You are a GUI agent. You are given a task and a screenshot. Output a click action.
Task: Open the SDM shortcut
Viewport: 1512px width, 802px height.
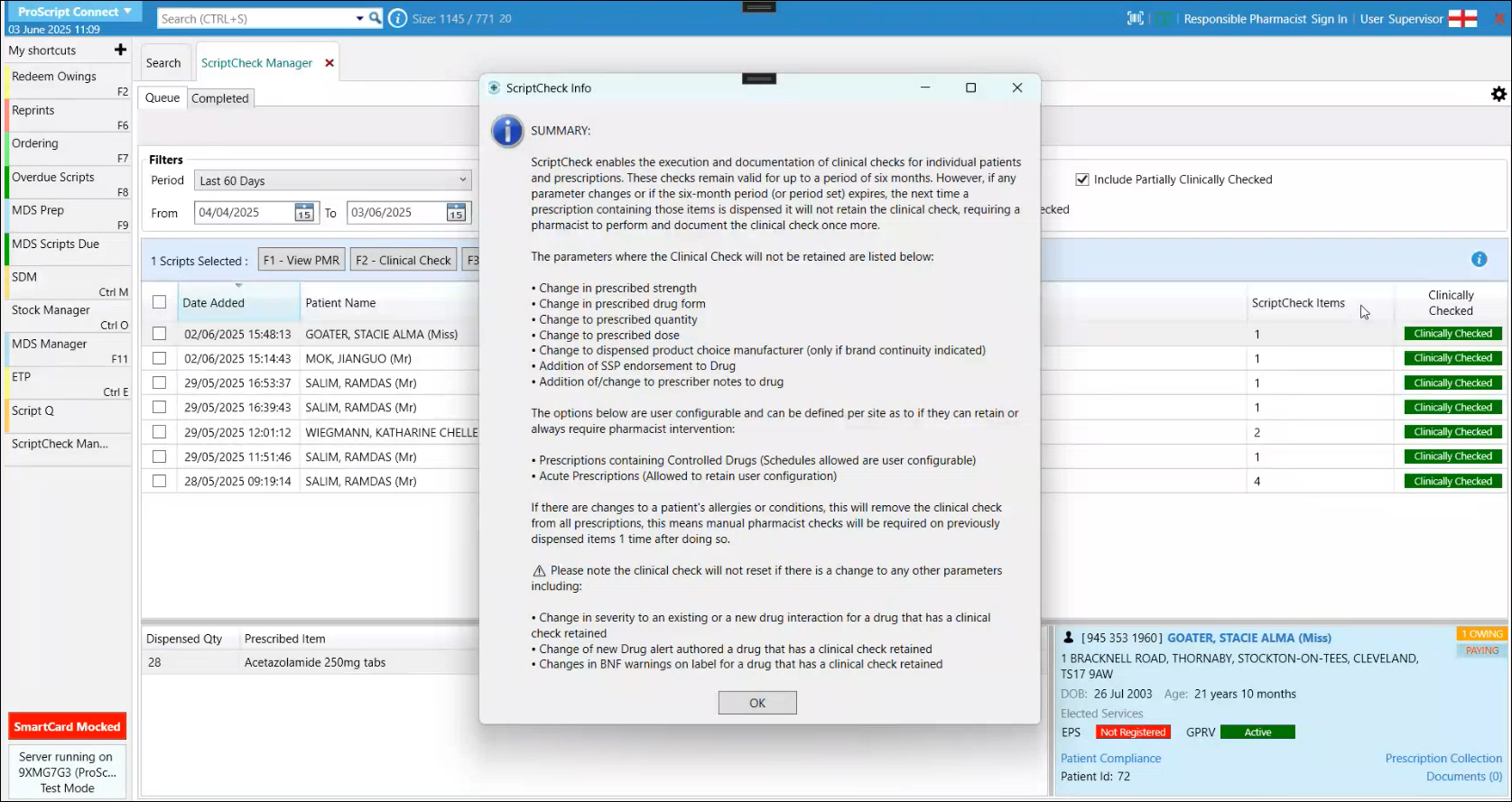click(69, 283)
